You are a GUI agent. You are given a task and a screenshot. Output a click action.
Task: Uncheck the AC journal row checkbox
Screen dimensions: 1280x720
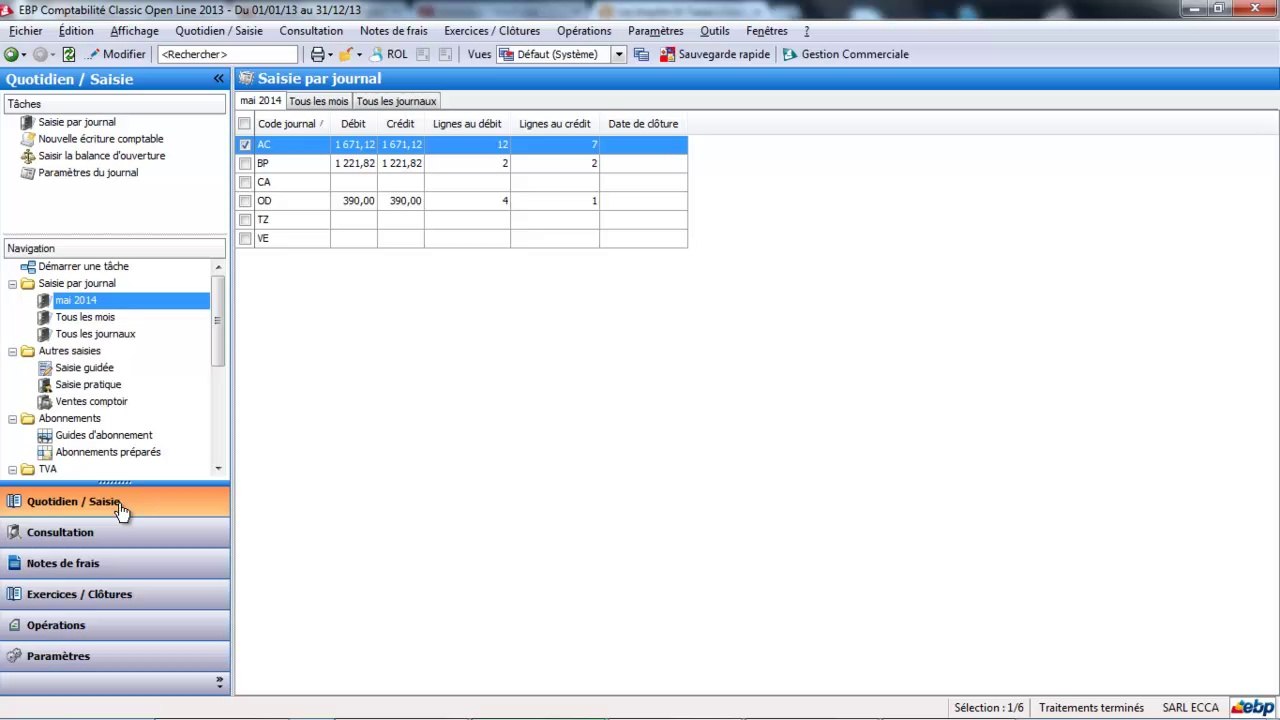pos(245,145)
